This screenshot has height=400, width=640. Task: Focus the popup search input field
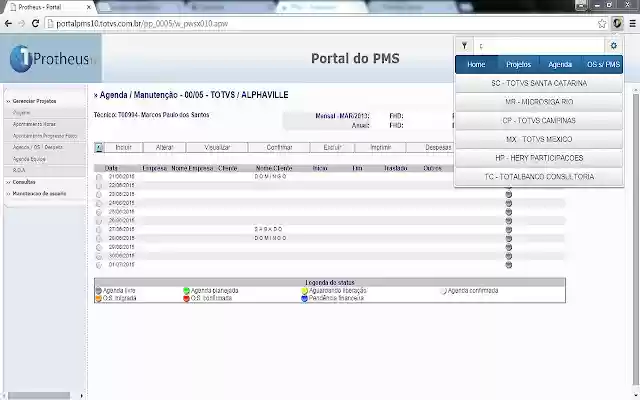pyautogui.click(x=539, y=46)
